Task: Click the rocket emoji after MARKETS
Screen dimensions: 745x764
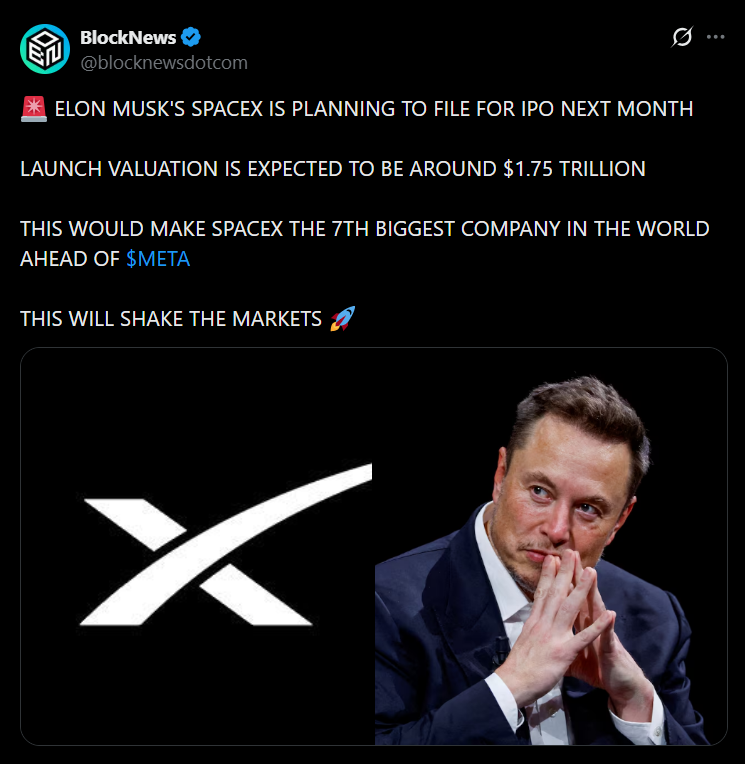Action: [x=341, y=319]
